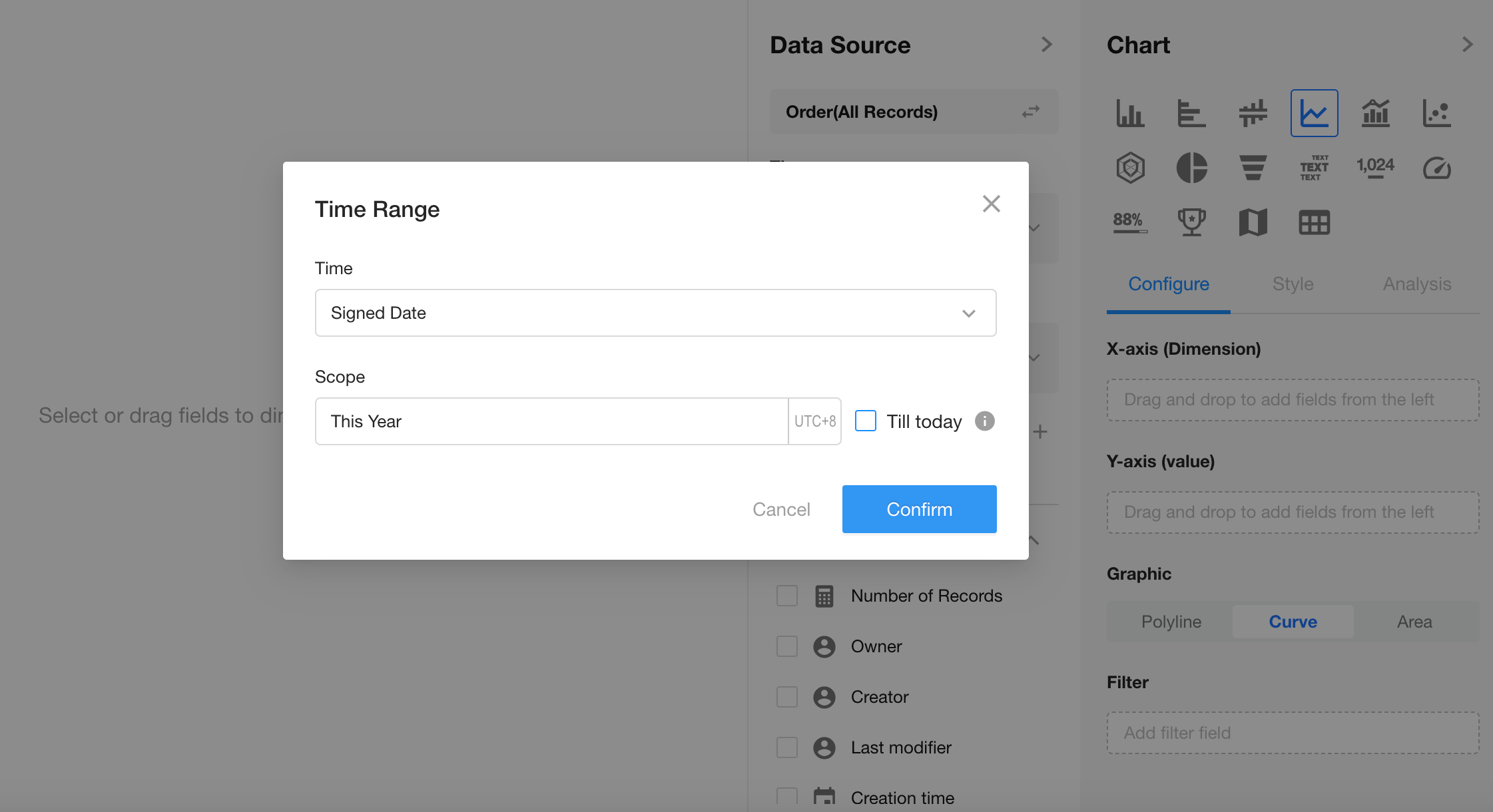Select the trophy ranking chart icon
The height and width of the screenshot is (812, 1493).
coord(1191,222)
